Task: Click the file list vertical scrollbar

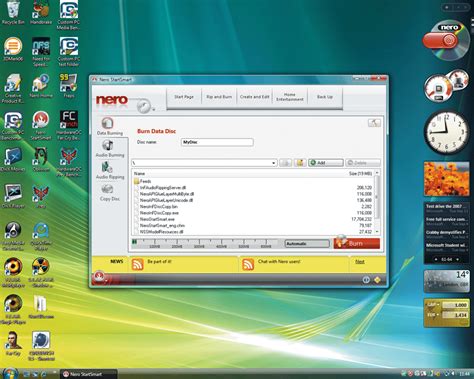Action: click(x=377, y=202)
